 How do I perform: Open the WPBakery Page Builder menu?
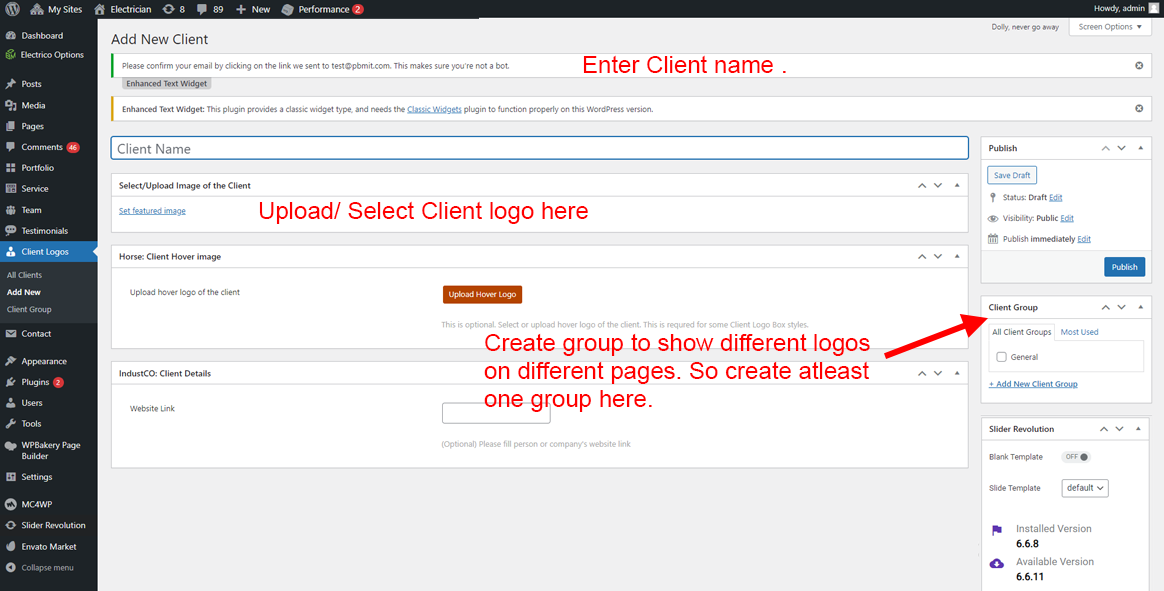pyautogui.click(x=49, y=450)
